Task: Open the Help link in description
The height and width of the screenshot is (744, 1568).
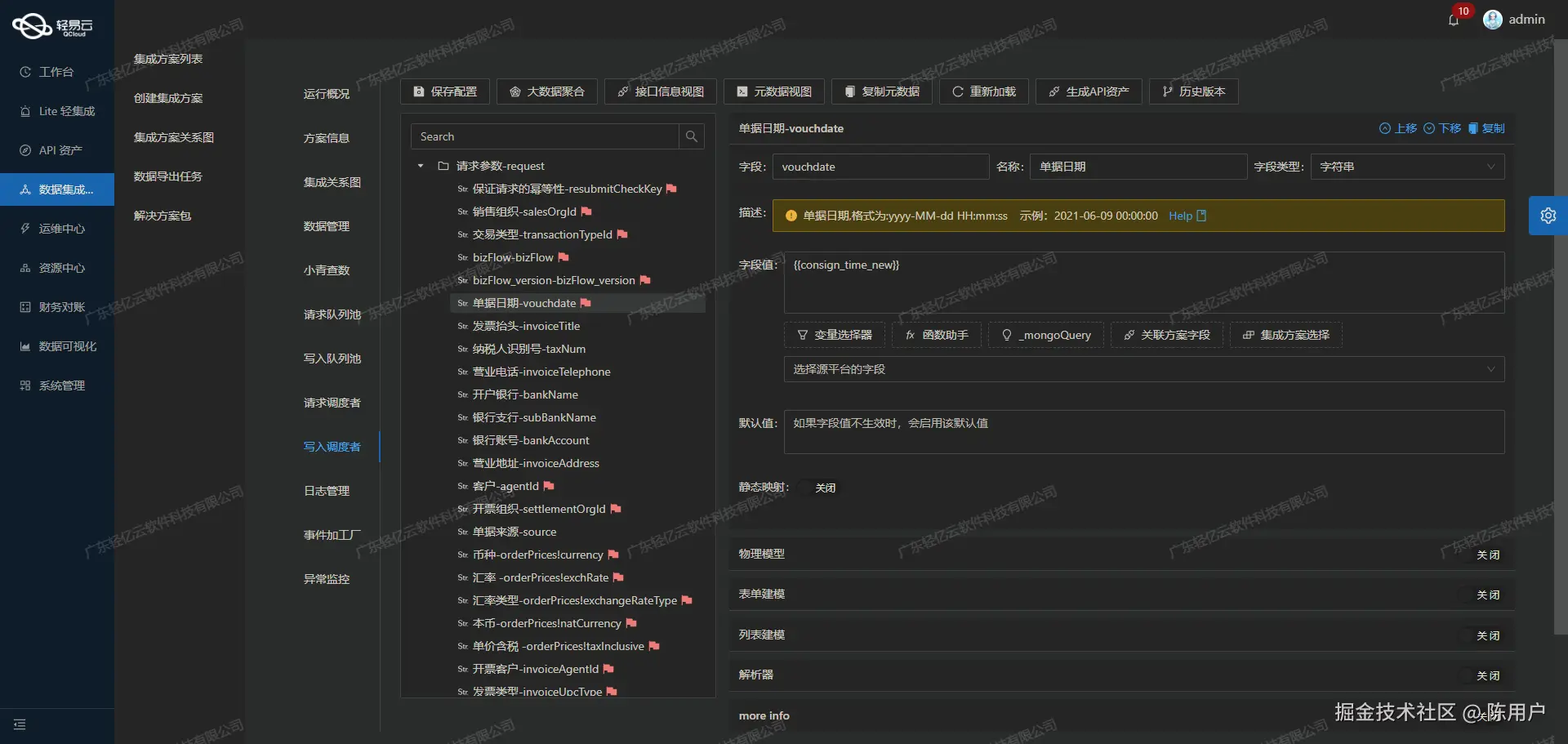Action: click(1187, 216)
